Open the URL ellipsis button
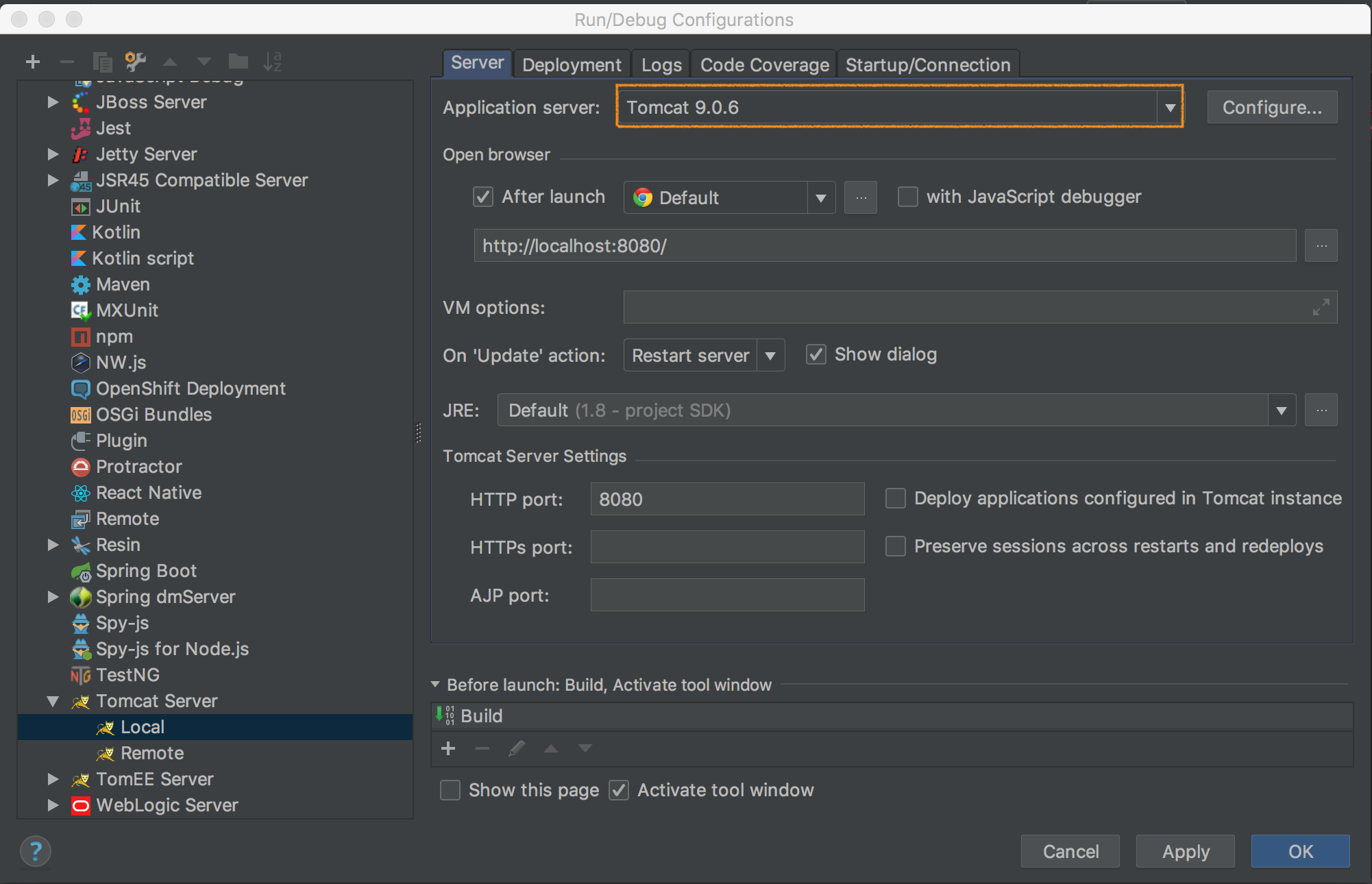Screen dimensions: 1372x884 (x=1321, y=245)
